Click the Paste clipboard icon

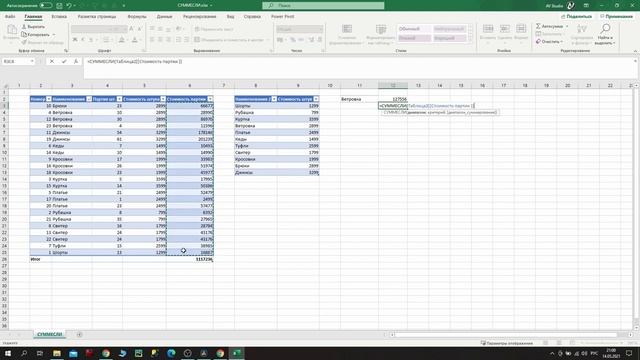point(12,29)
